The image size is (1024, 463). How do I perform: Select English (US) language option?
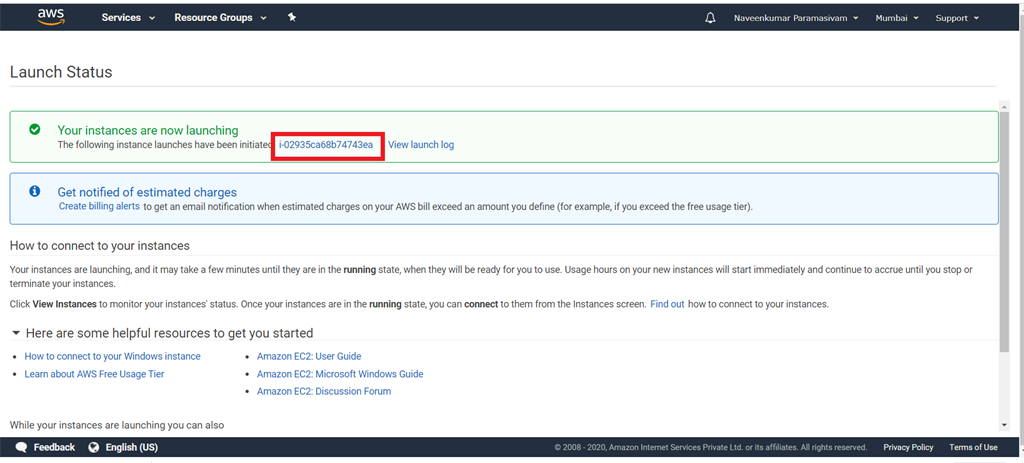[x=131, y=447]
